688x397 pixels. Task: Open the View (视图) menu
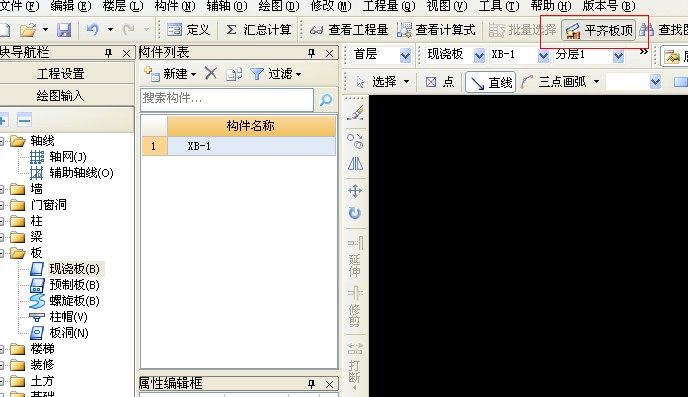447,6
